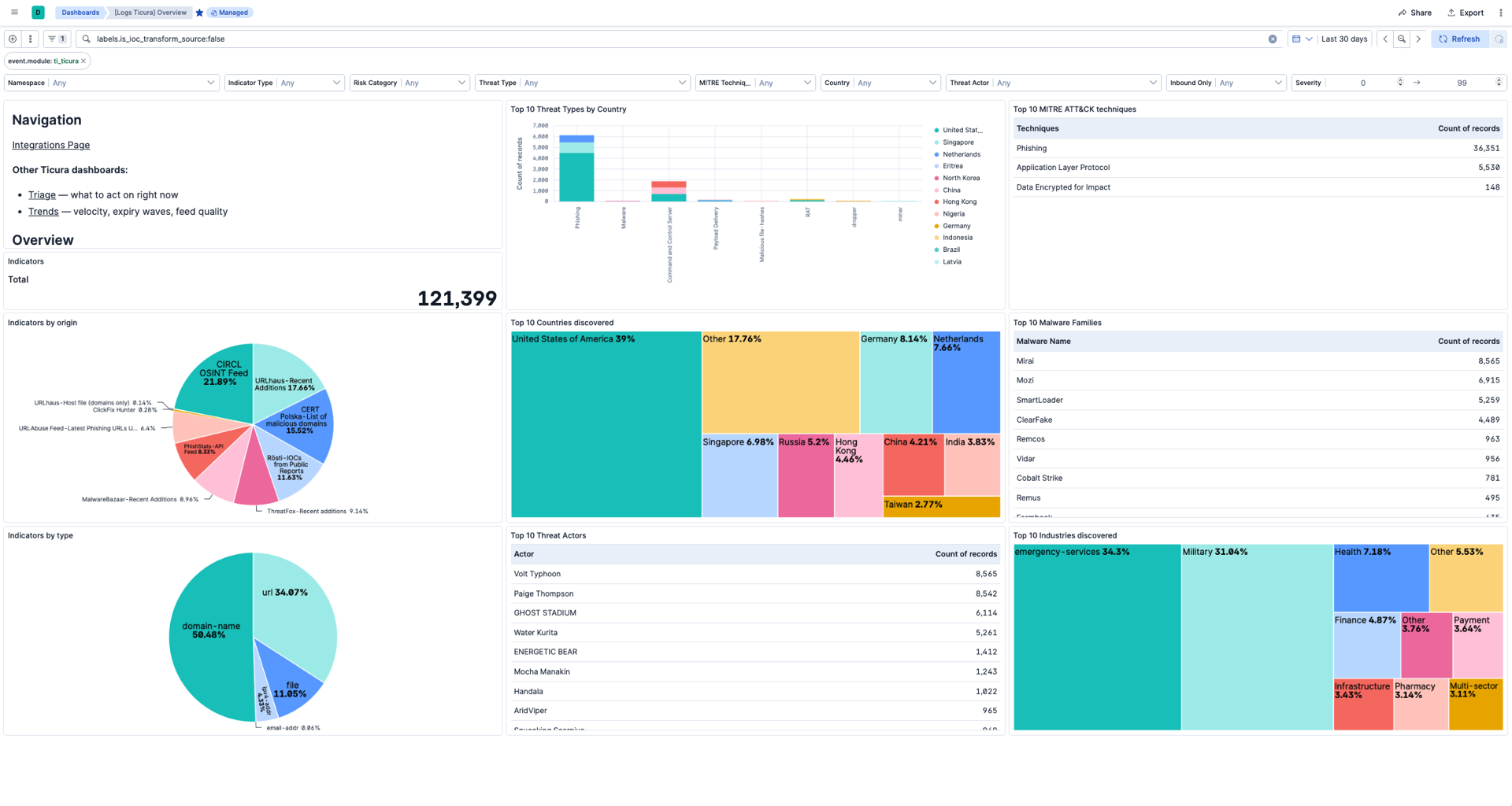Viewport: 1512px width, 806px height.
Task: Remove the event.module ti_ticura filter
Action: pos(83,61)
